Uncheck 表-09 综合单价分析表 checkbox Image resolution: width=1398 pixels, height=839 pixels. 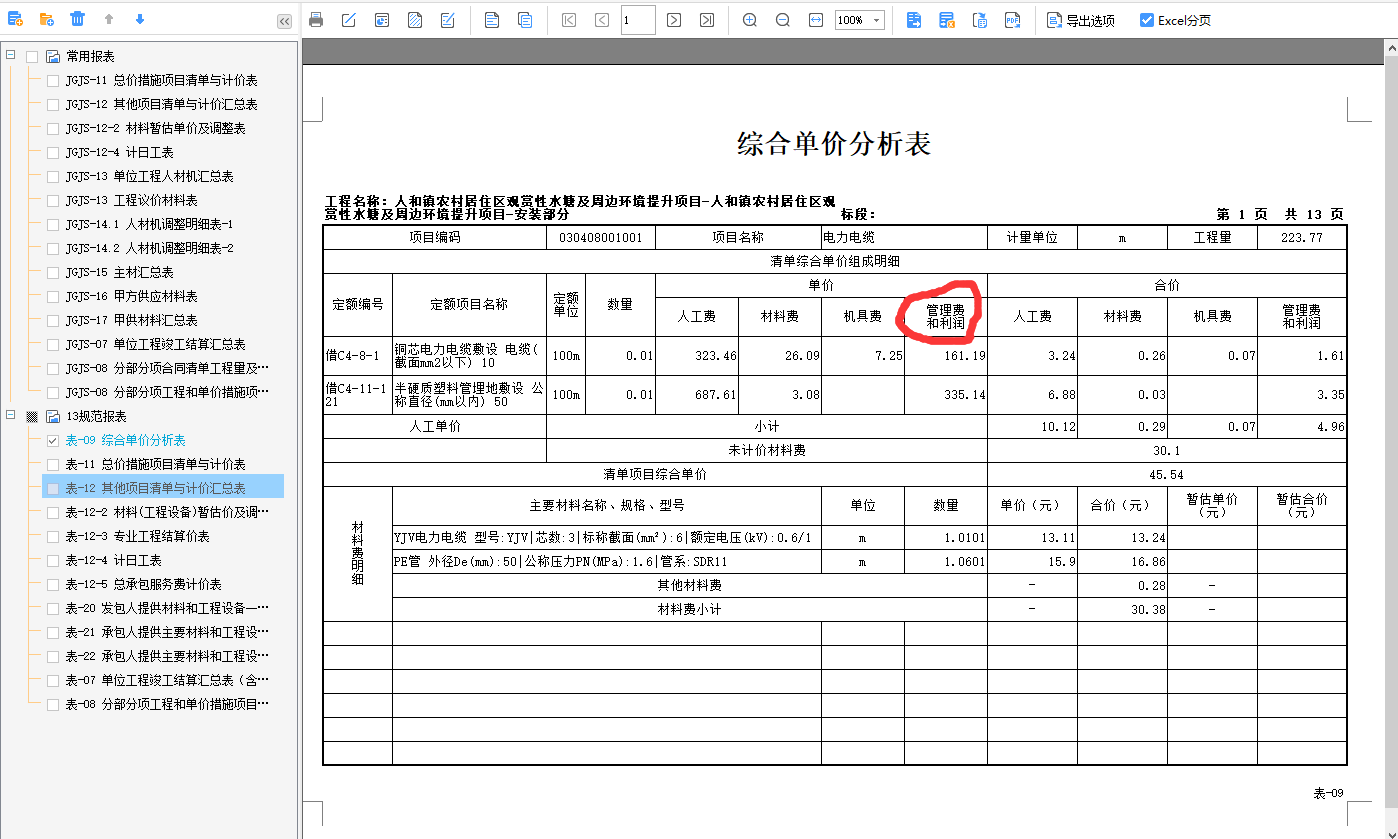click(x=53, y=441)
